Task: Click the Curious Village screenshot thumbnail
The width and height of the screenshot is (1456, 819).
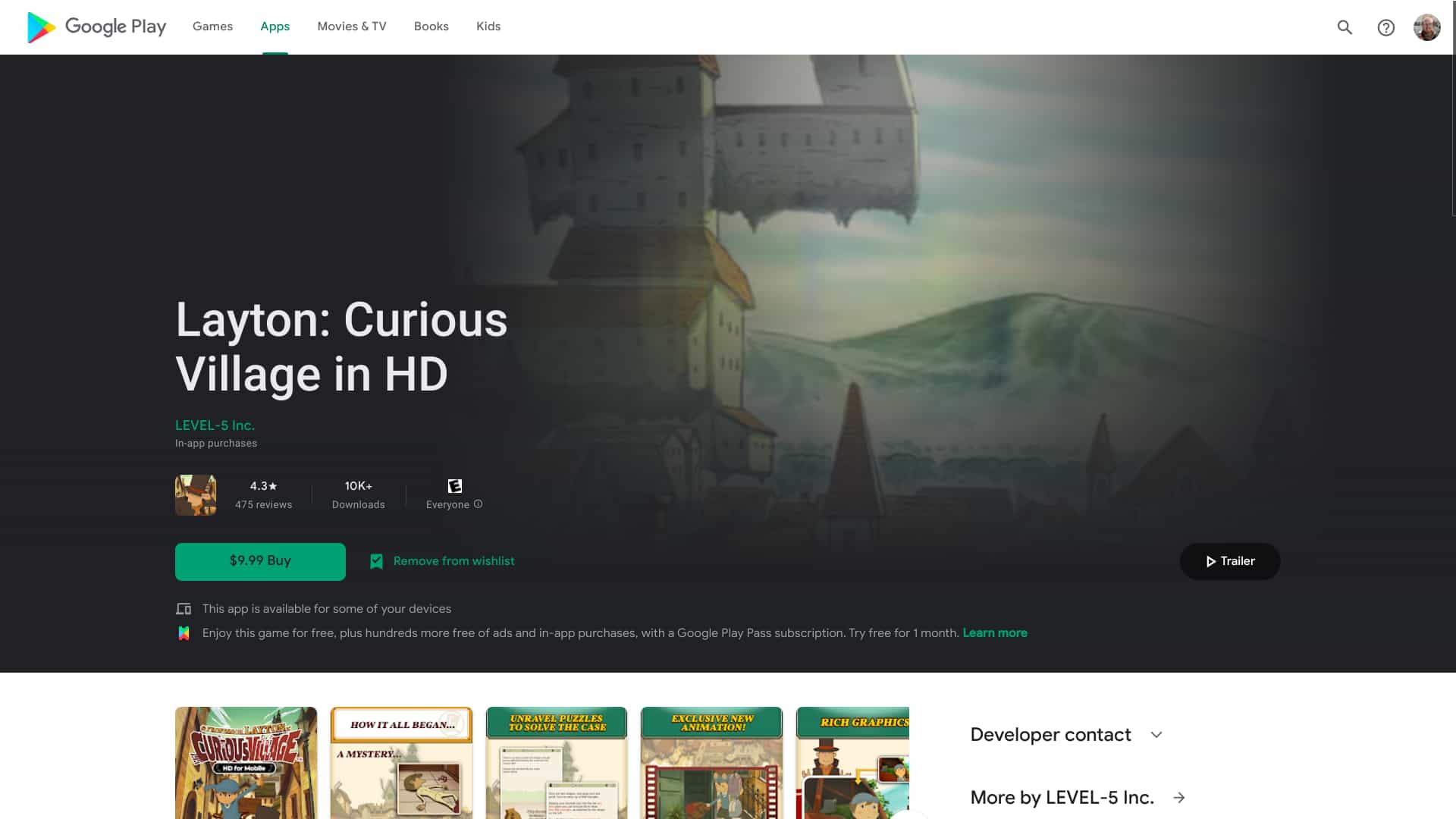Action: point(246,763)
